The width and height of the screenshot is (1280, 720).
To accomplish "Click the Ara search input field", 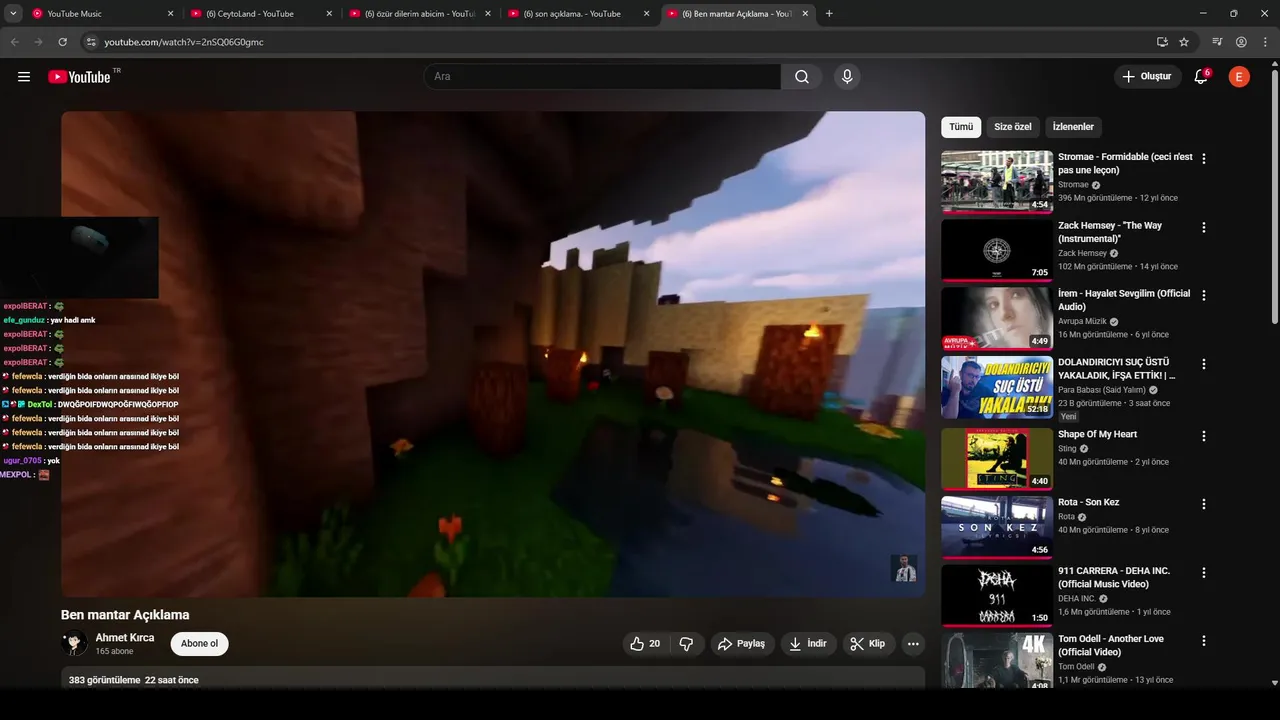I will [602, 77].
